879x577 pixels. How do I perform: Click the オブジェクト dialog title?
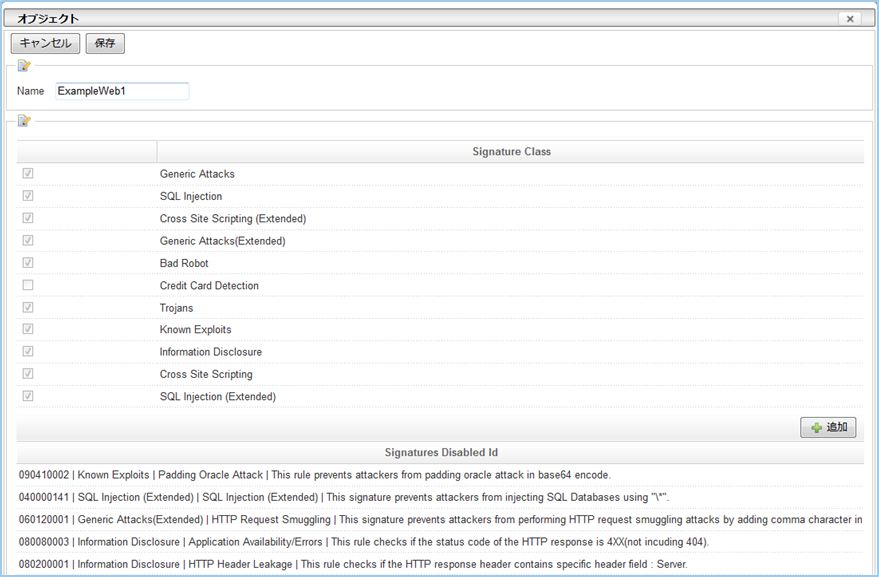coord(48,19)
